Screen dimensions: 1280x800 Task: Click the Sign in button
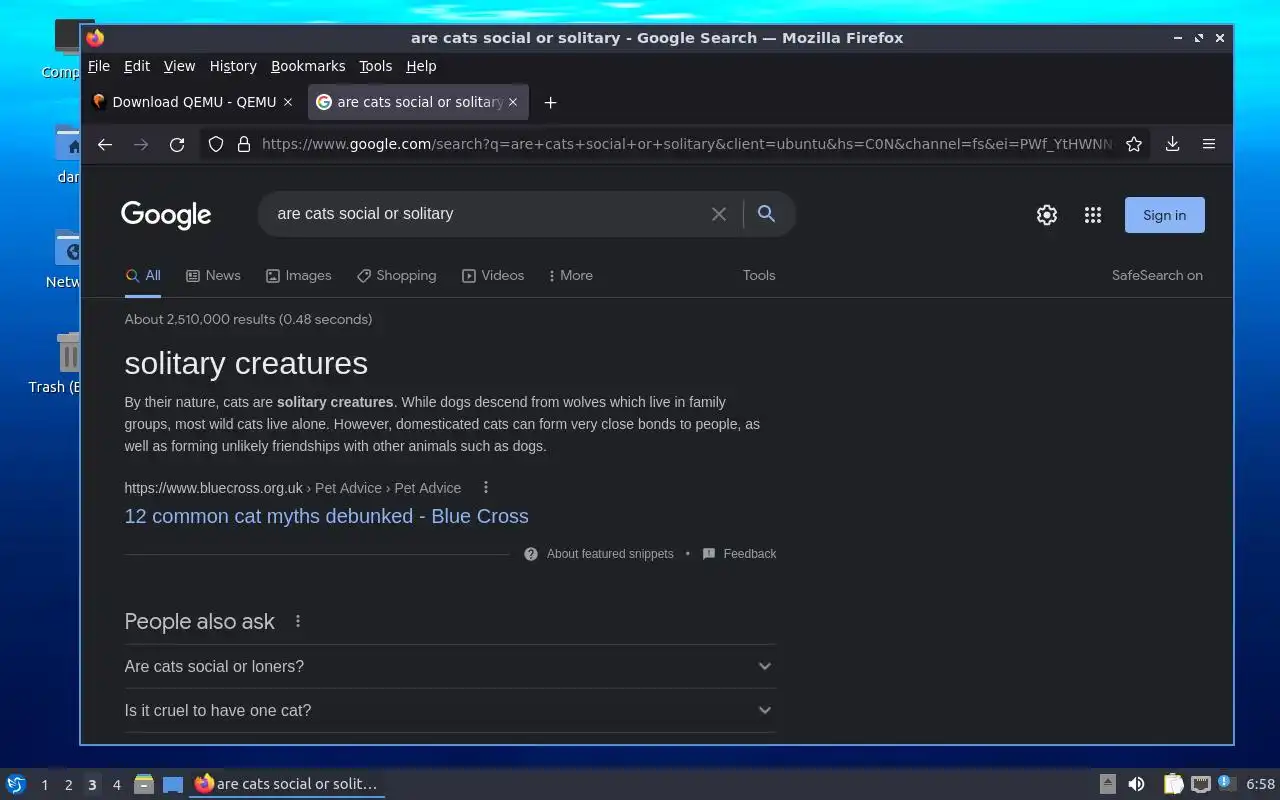coord(1164,215)
